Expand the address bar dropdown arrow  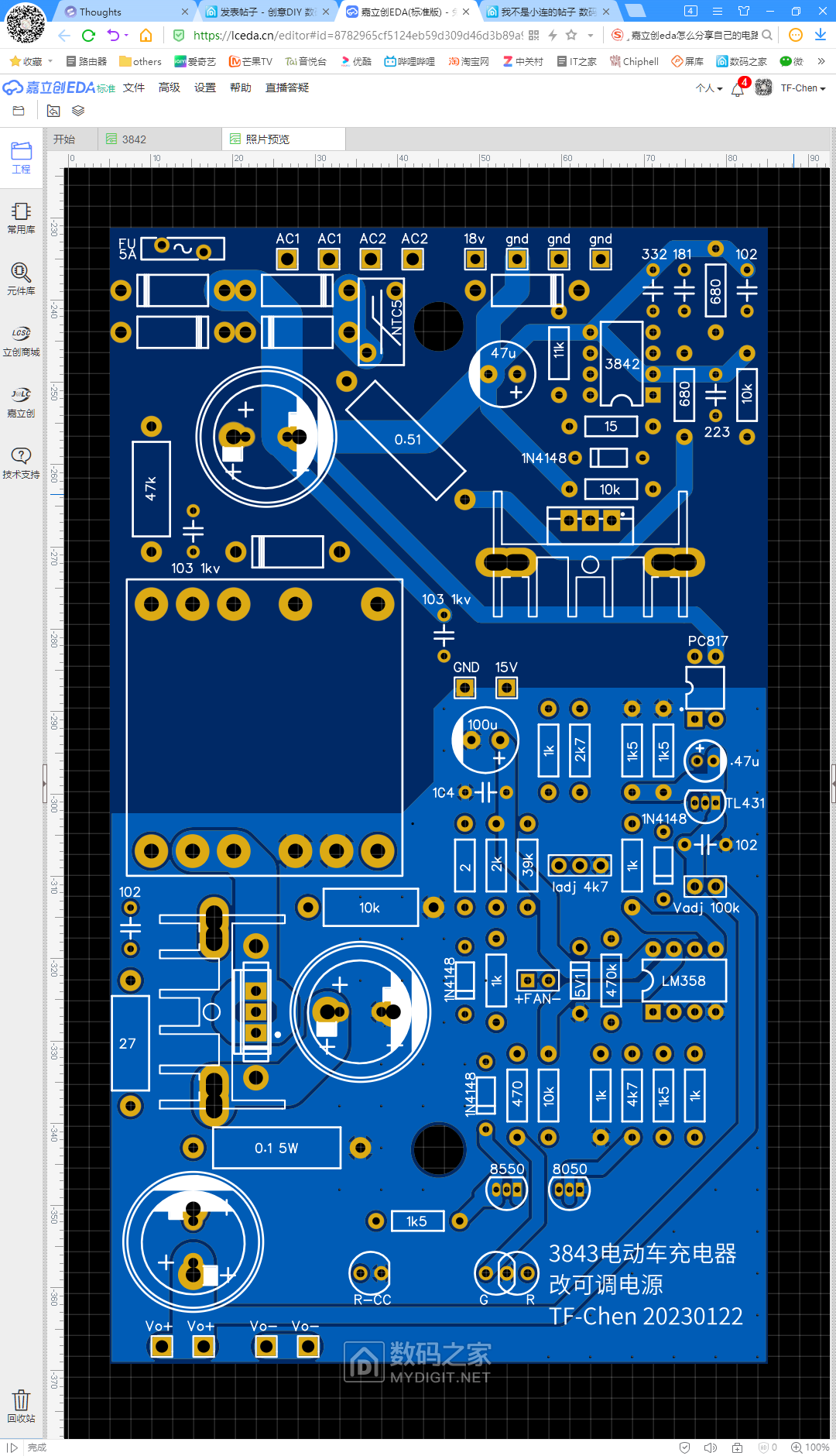tap(591, 35)
